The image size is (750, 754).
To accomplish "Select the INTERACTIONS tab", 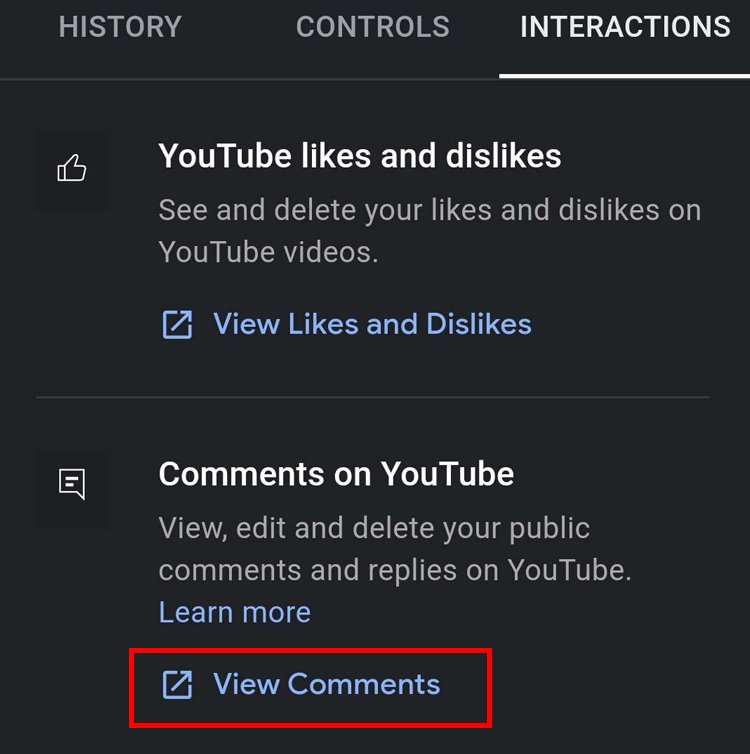I will (625, 27).
